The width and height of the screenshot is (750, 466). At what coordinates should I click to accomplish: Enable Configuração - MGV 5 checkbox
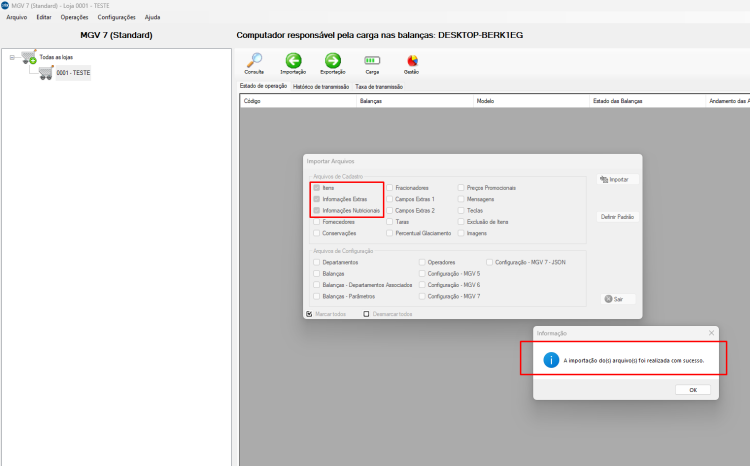[x=422, y=274]
